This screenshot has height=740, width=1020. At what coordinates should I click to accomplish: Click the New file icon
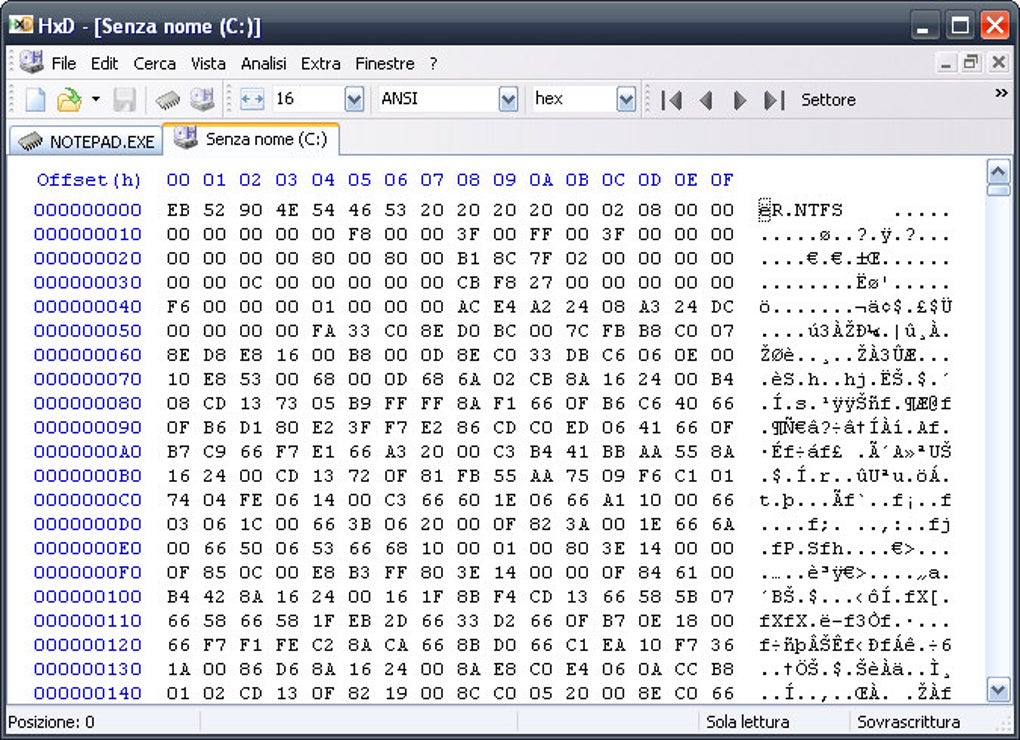point(35,99)
